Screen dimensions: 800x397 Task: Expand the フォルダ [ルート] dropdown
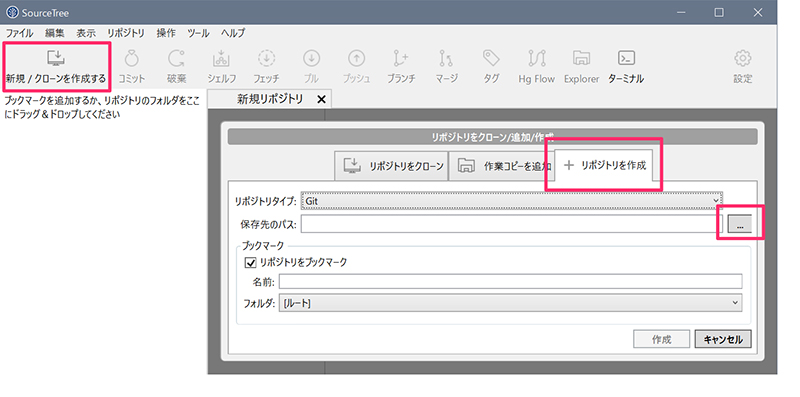pos(510,303)
